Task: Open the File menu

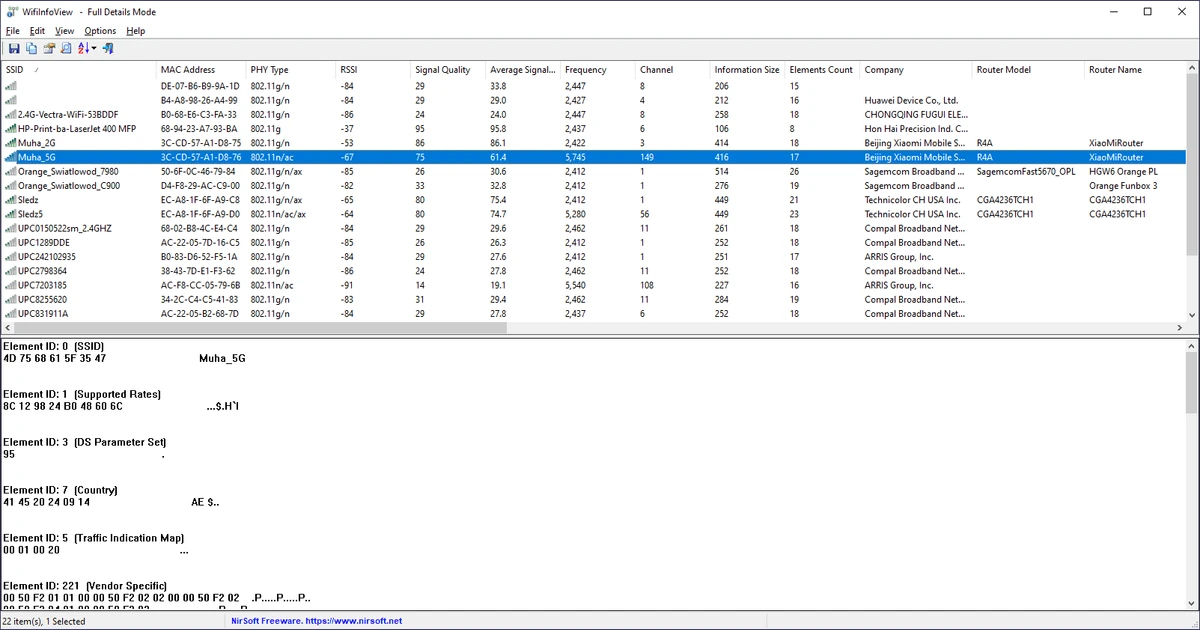Action: [x=12, y=31]
